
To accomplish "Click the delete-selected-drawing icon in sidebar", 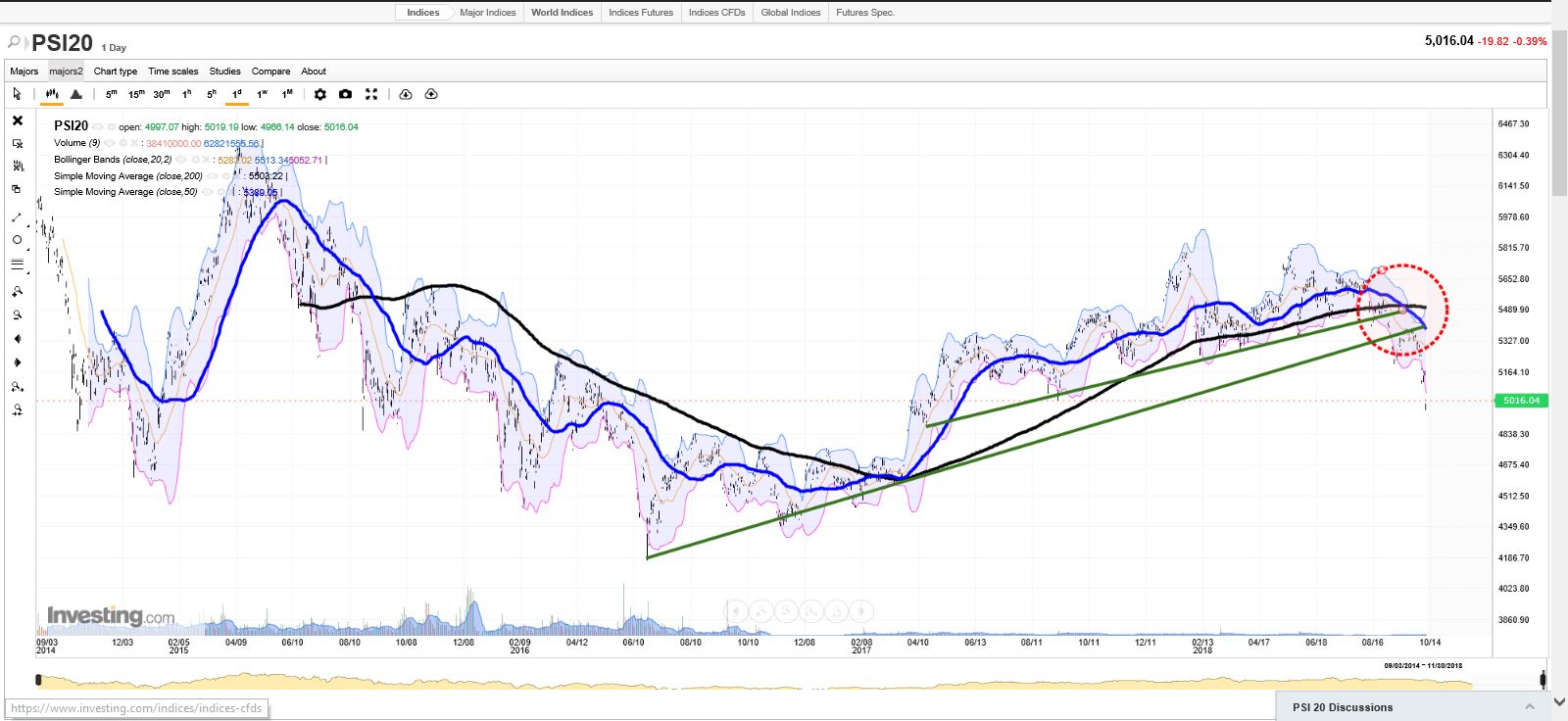I will (17, 143).
